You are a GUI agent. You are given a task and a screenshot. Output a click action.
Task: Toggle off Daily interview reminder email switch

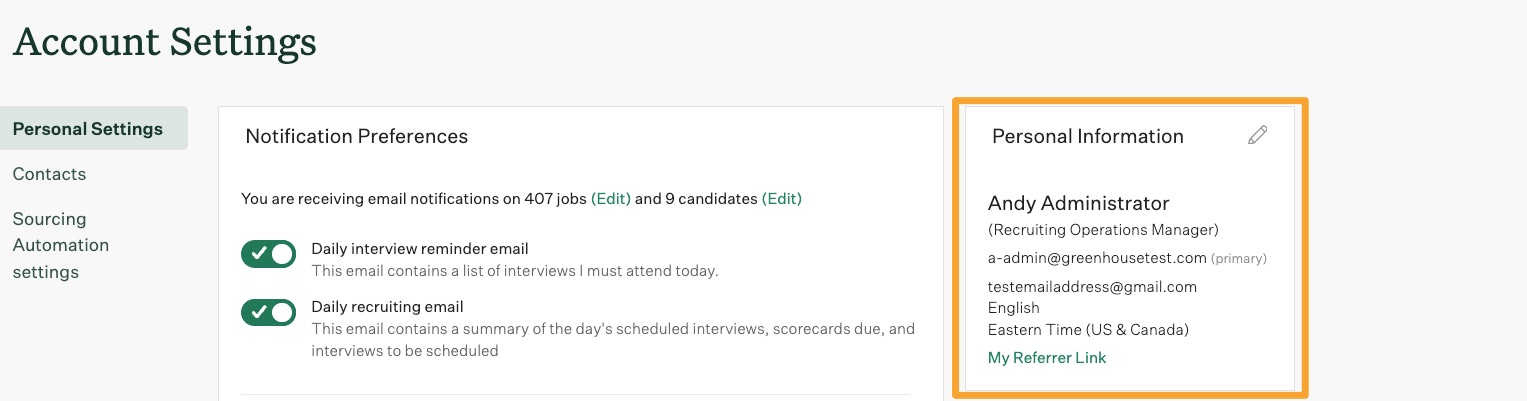pyautogui.click(x=269, y=254)
